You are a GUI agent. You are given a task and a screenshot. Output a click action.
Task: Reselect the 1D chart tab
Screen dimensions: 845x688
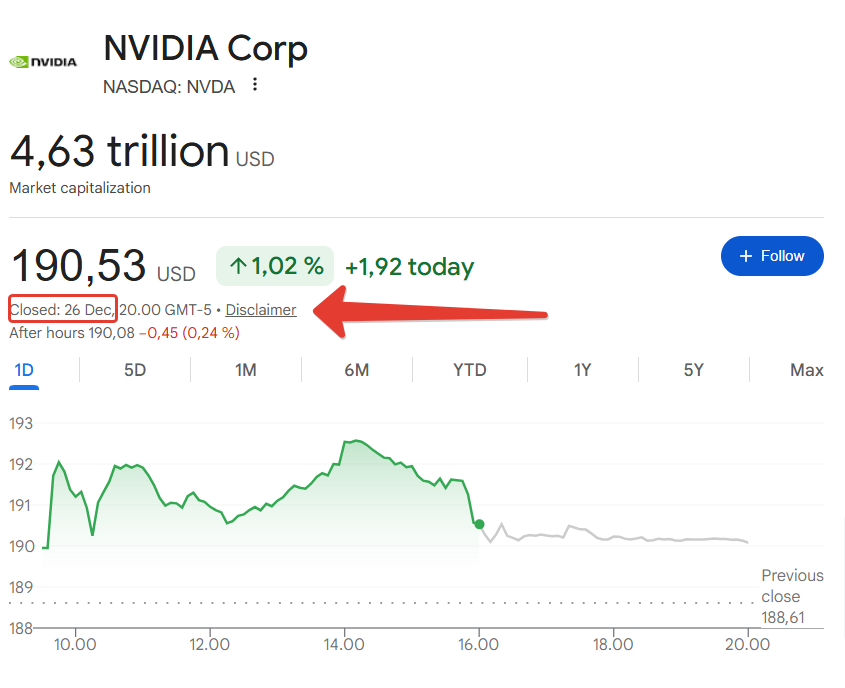pos(25,370)
